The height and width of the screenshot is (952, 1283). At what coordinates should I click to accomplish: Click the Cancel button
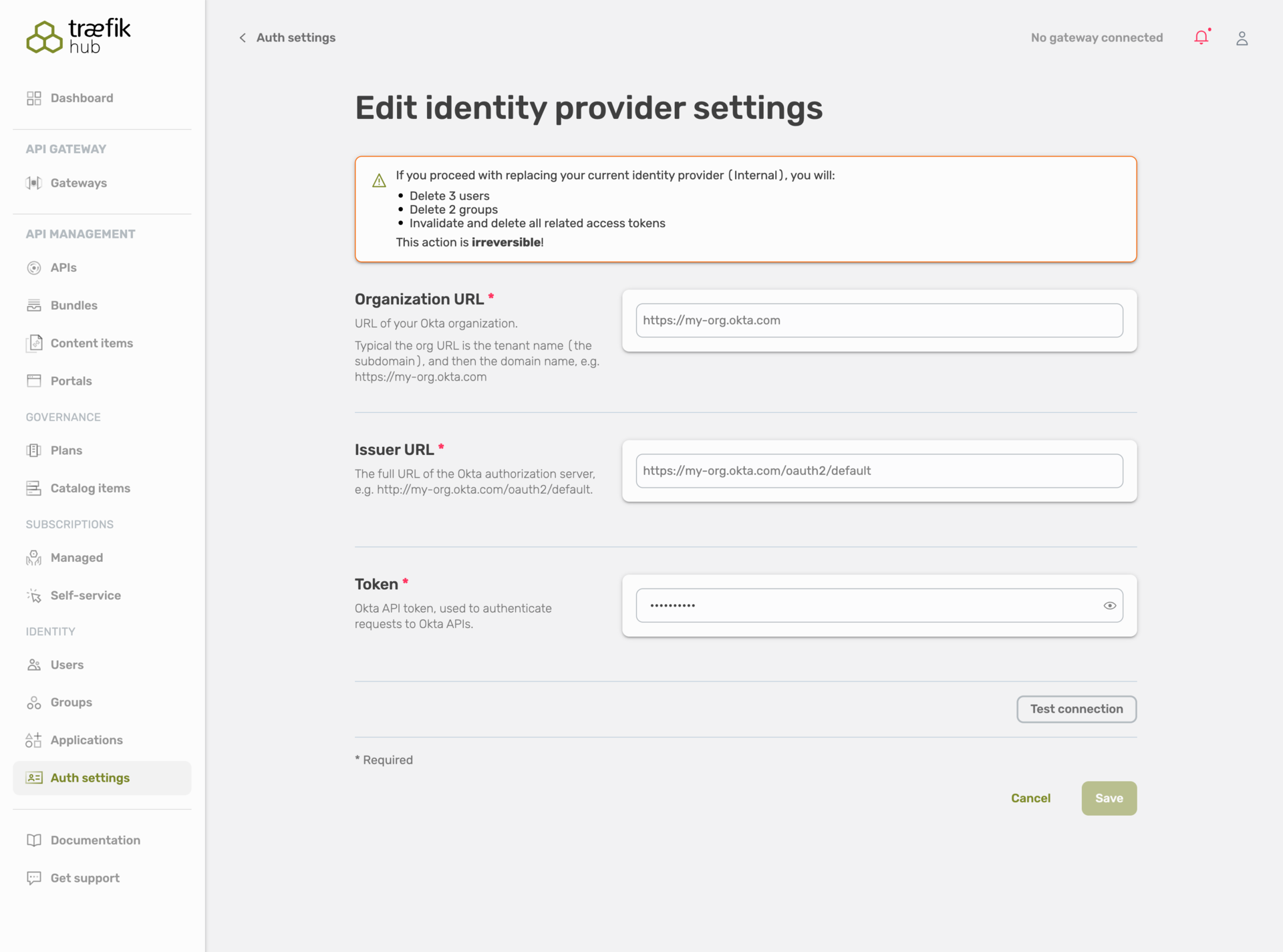1030,798
